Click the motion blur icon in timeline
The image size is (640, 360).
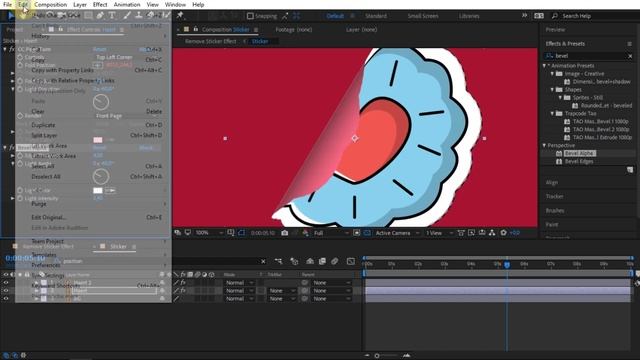[335, 261]
